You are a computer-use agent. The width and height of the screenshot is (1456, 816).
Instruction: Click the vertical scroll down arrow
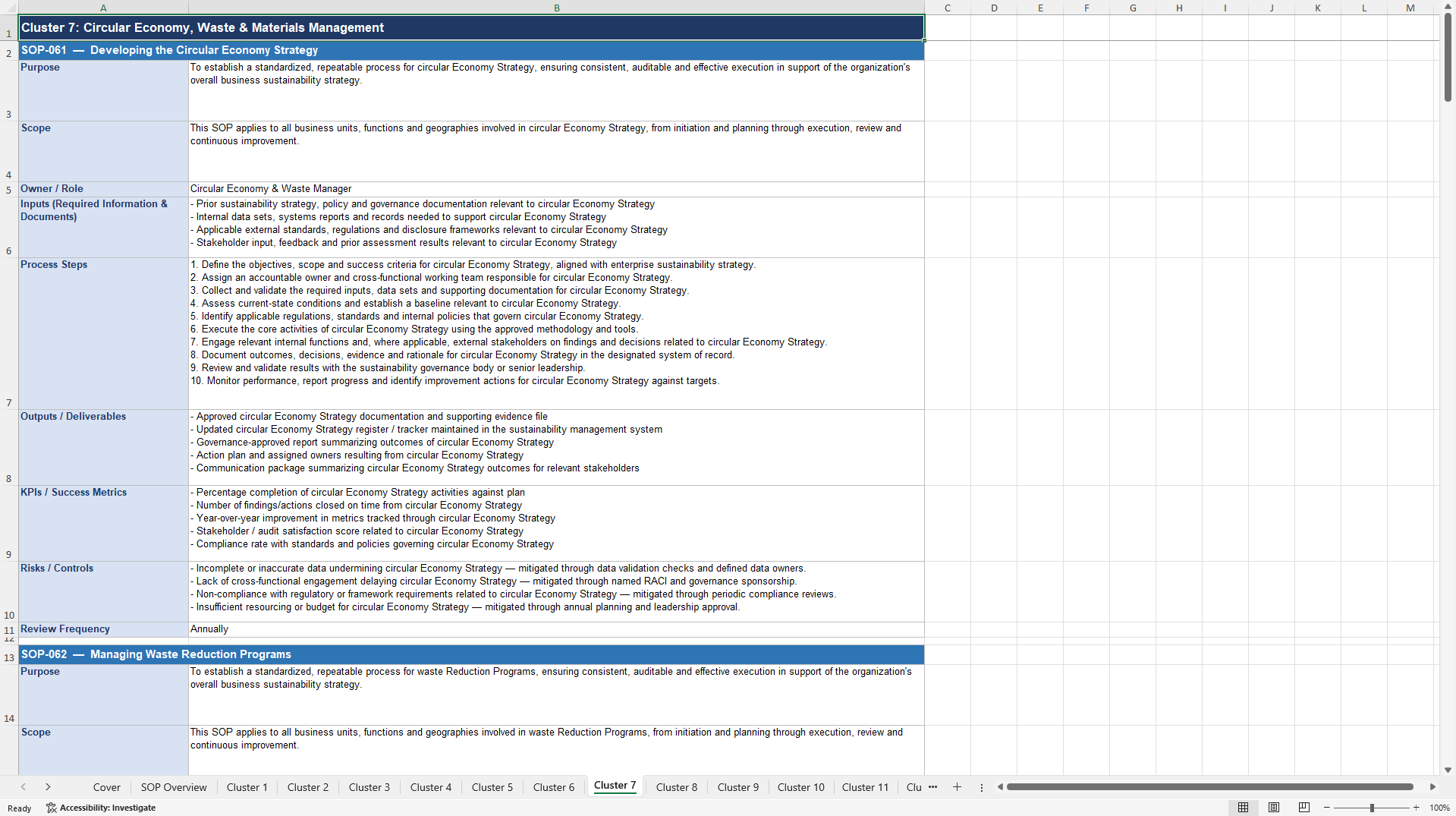pyautogui.click(x=1448, y=770)
